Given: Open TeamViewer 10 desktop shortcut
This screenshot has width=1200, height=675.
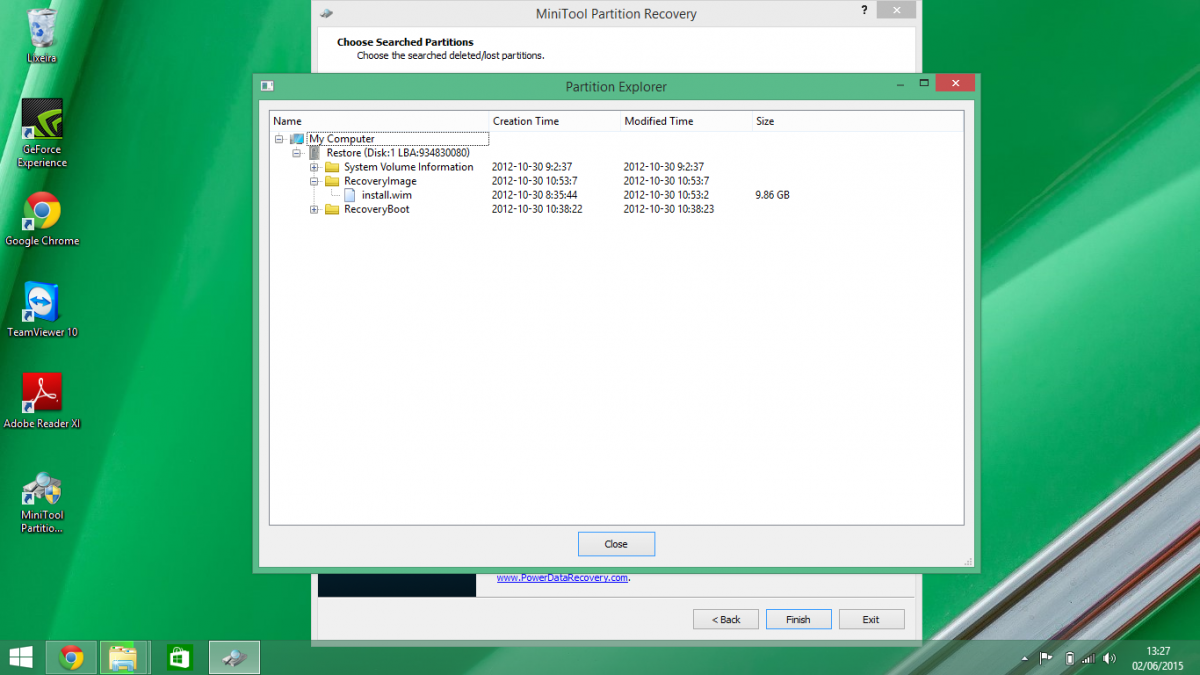Looking at the screenshot, I should (42, 309).
